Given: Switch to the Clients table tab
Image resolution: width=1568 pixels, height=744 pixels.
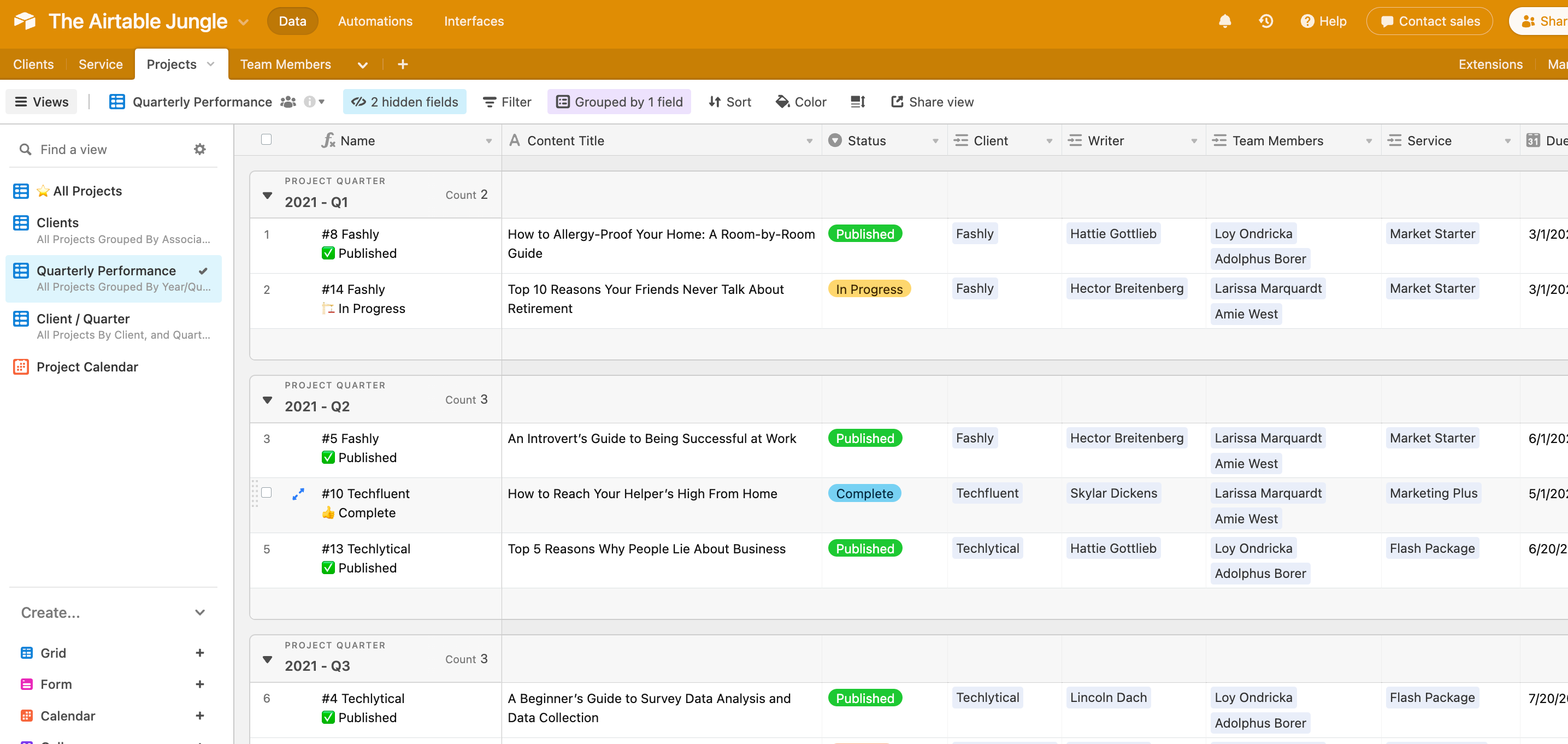Looking at the screenshot, I should (x=33, y=64).
